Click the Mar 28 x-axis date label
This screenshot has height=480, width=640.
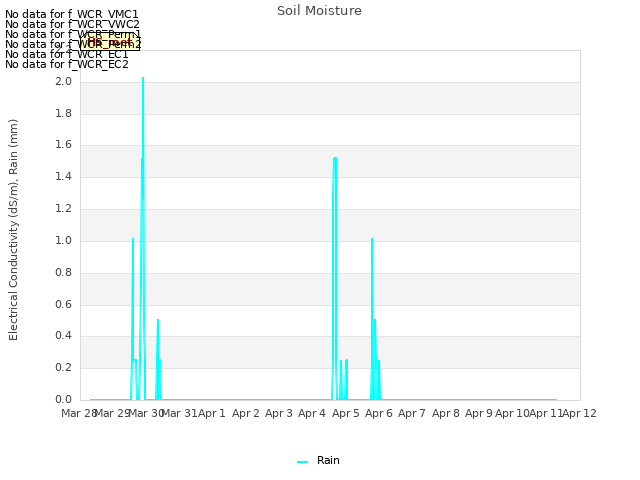[x=79, y=413]
